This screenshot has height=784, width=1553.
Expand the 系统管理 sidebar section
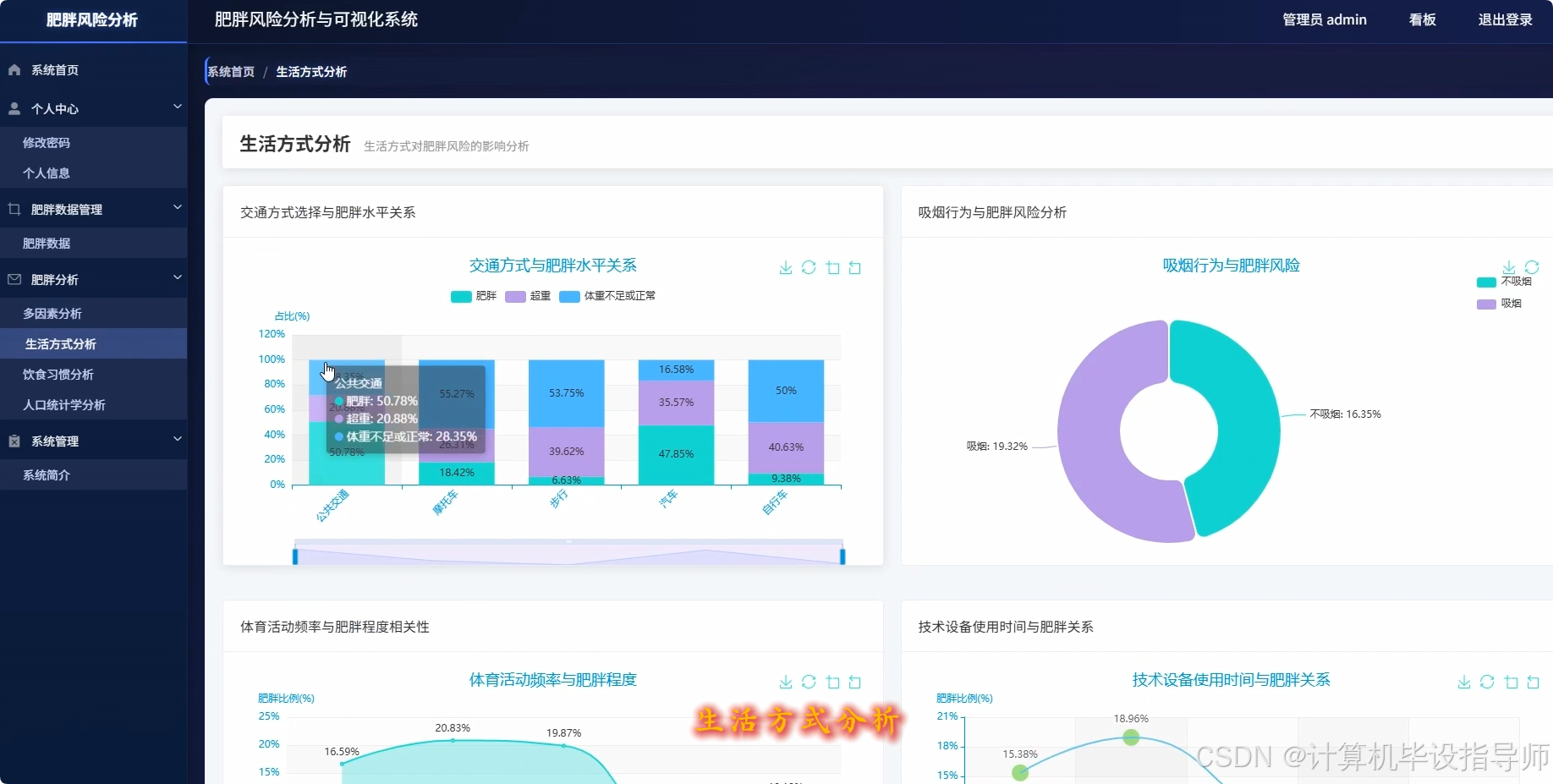pos(93,440)
